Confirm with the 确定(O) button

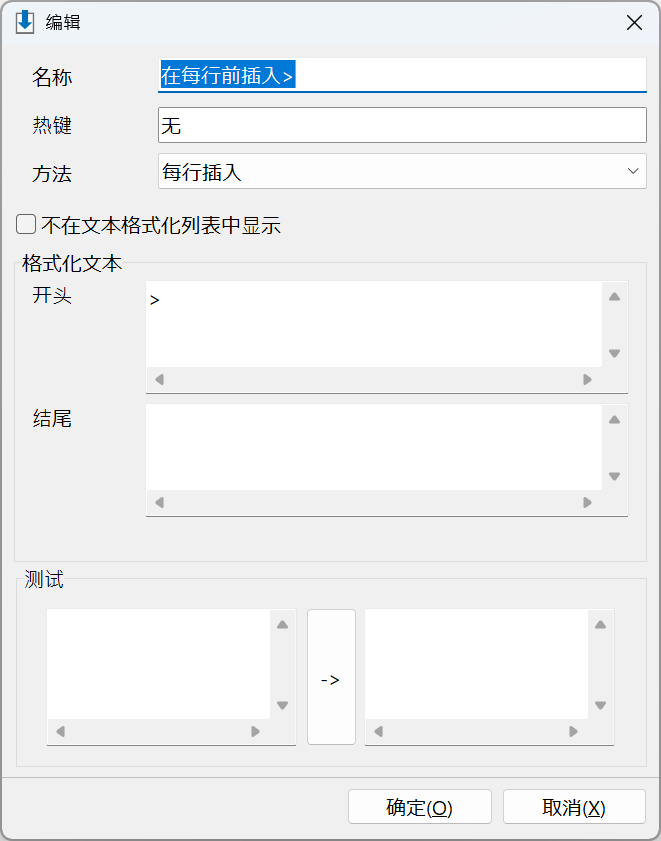point(420,807)
